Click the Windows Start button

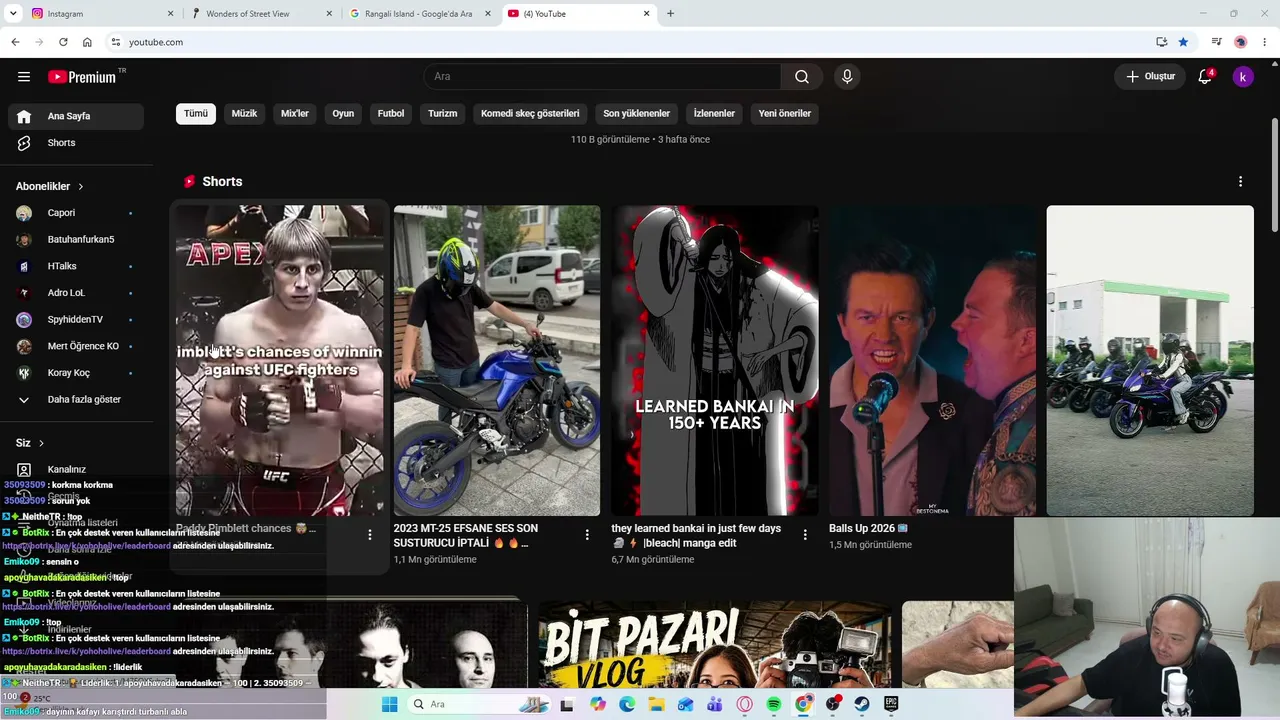(389, 704)
